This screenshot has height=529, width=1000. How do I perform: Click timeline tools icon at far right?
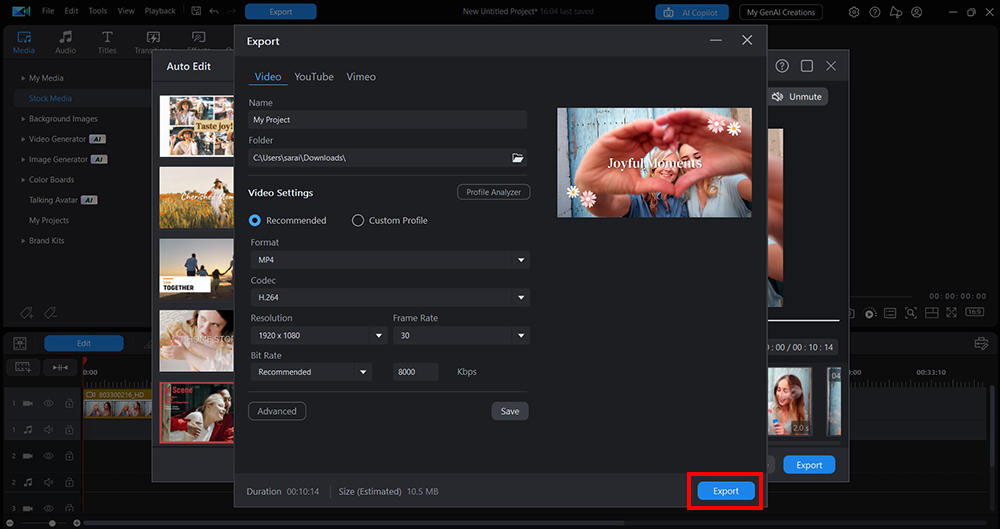point(982,343)
